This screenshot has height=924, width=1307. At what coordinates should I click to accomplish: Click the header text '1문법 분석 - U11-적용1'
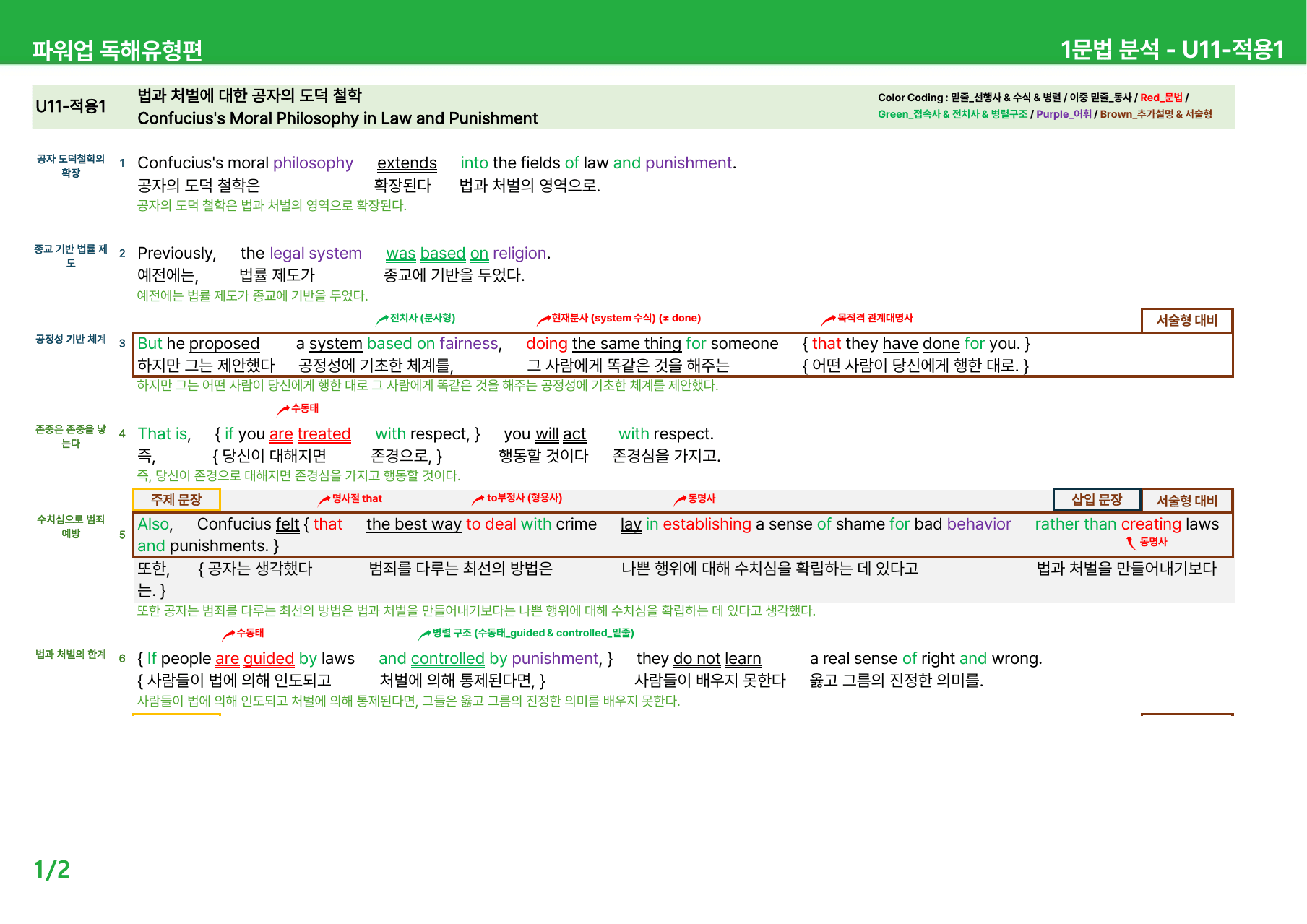point(1172,49)
